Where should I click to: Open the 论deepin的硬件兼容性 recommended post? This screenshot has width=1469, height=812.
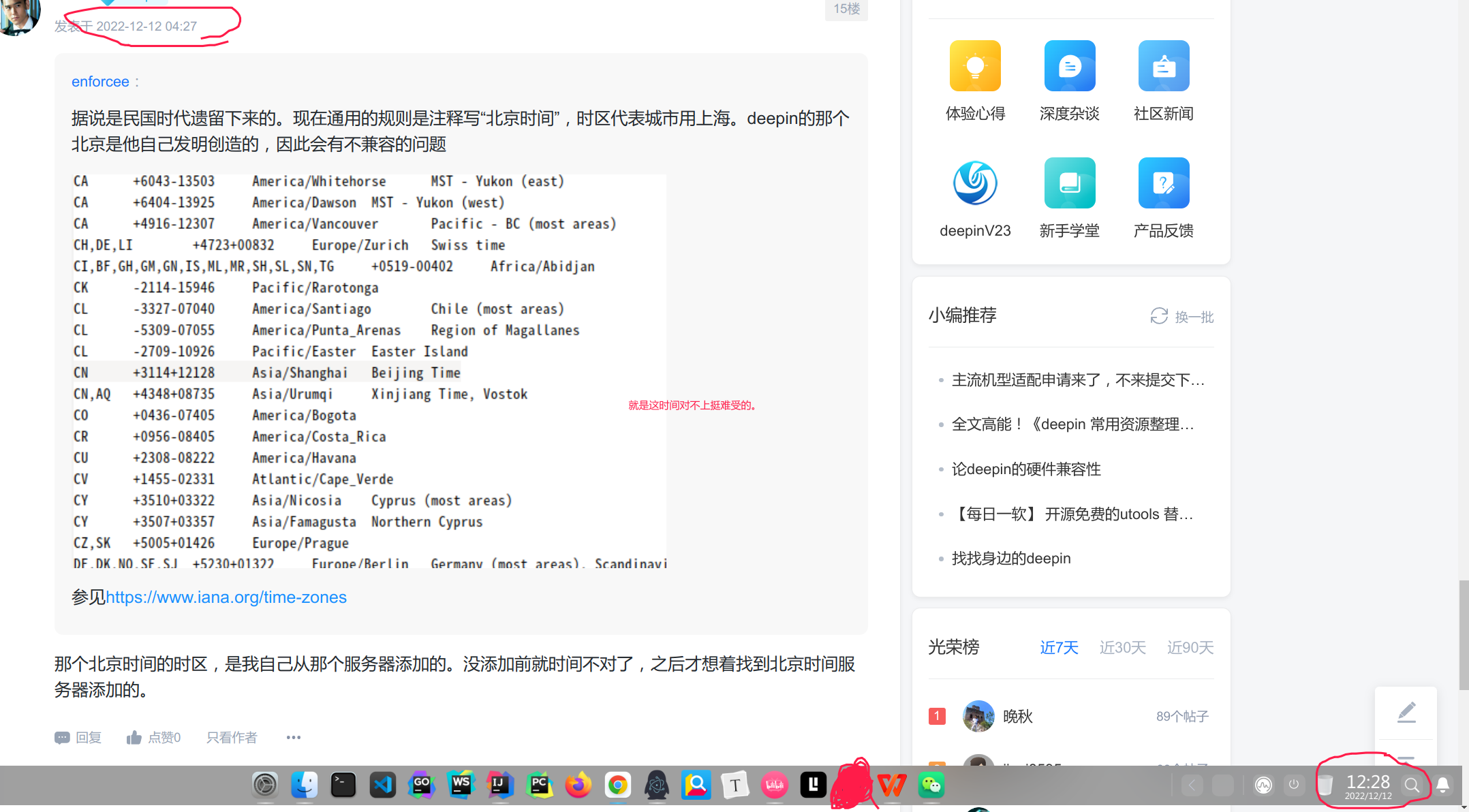(x=1026, y=469)
